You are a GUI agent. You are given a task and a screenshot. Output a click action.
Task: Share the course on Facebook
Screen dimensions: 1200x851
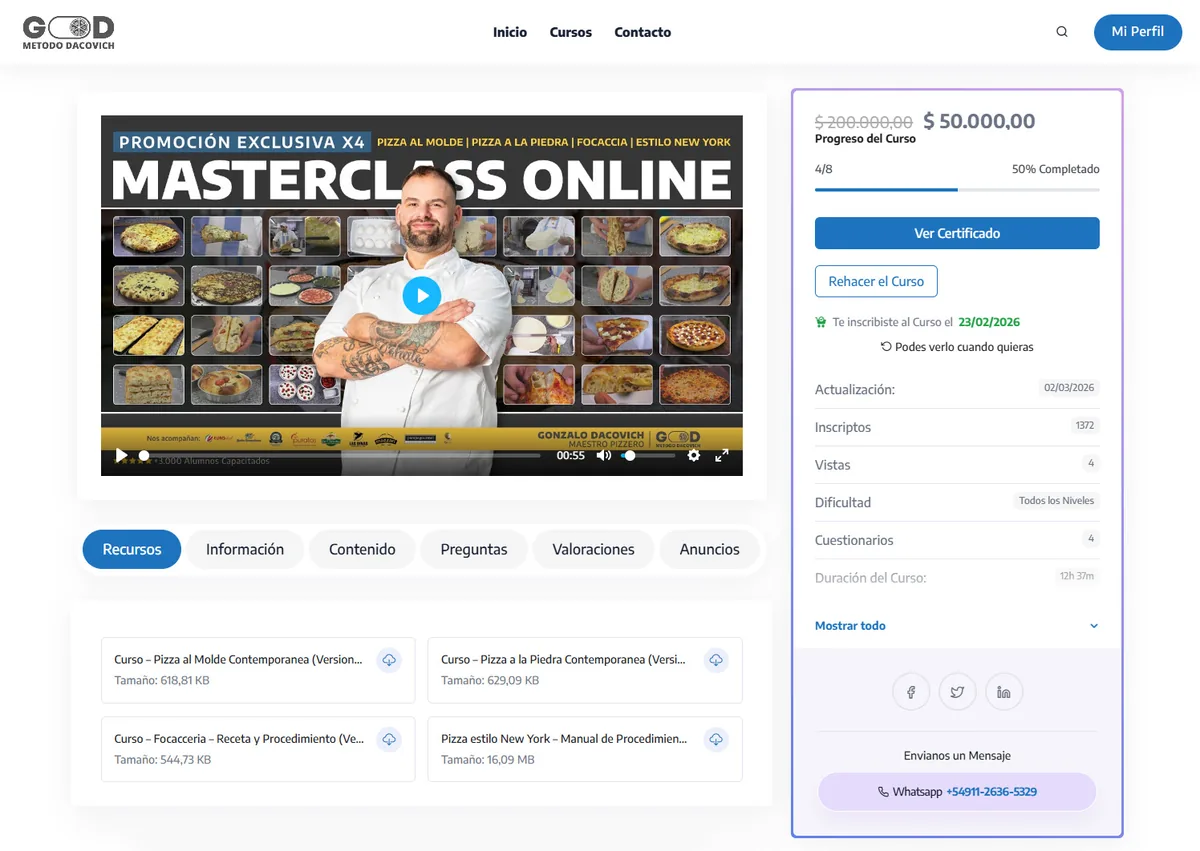click(911, 692)
